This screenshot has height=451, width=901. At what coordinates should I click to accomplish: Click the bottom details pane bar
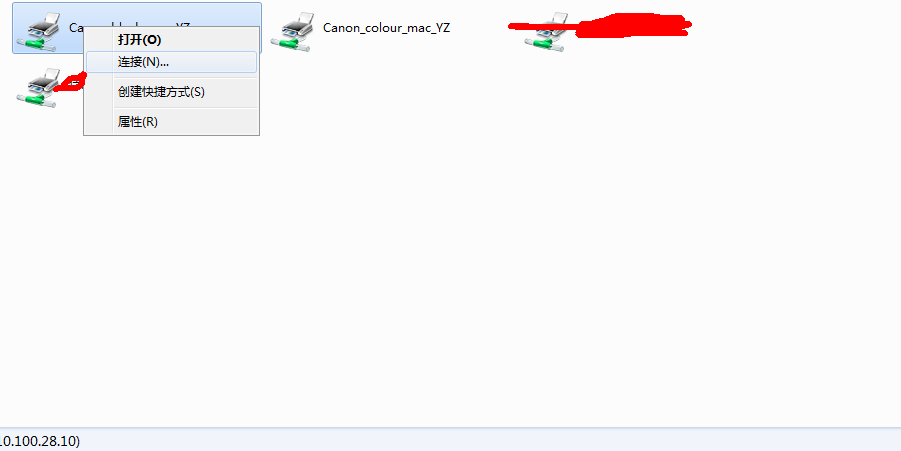pos(450,440)
